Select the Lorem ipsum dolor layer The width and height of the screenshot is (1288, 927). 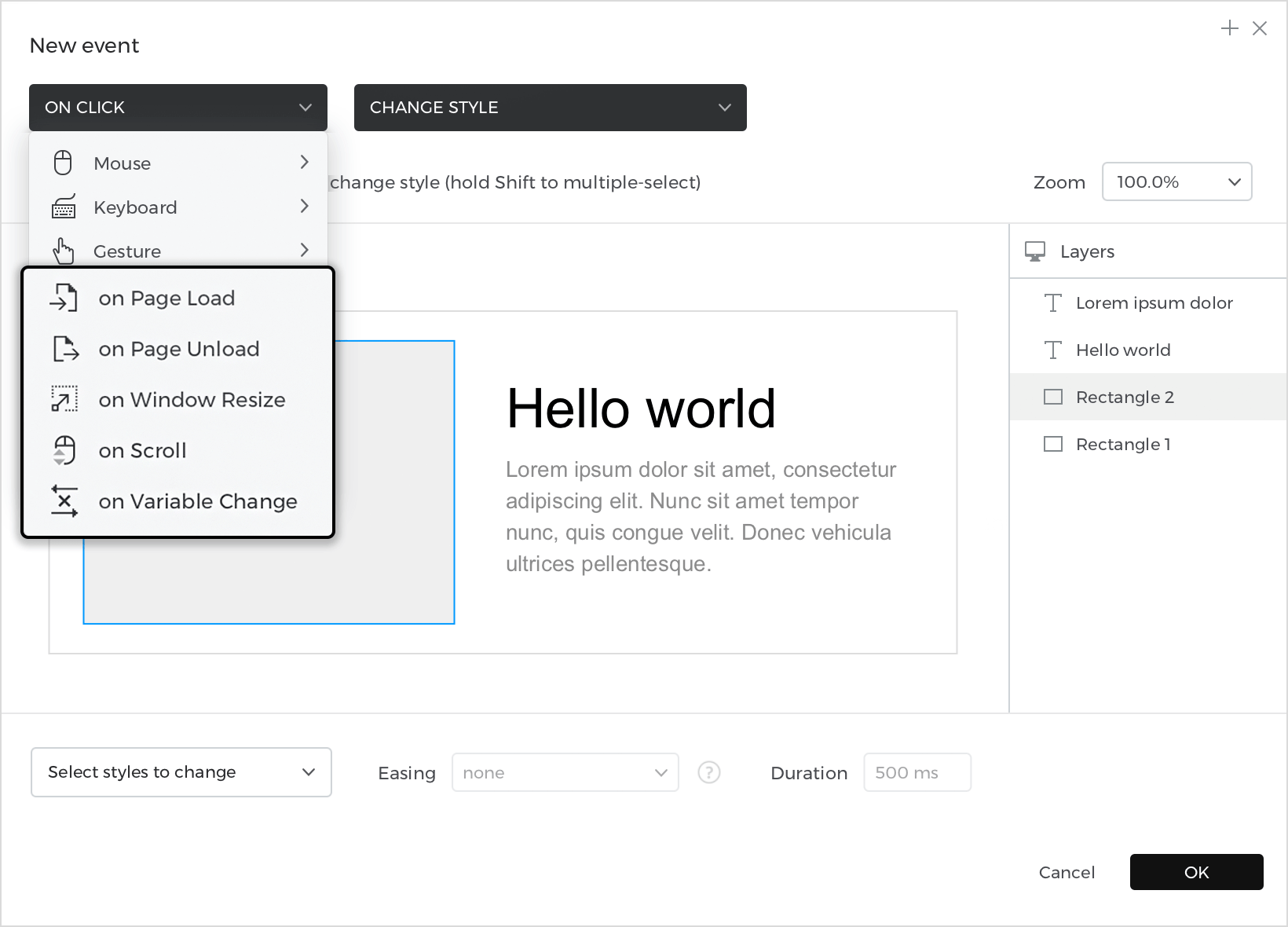click(1148, 303)
